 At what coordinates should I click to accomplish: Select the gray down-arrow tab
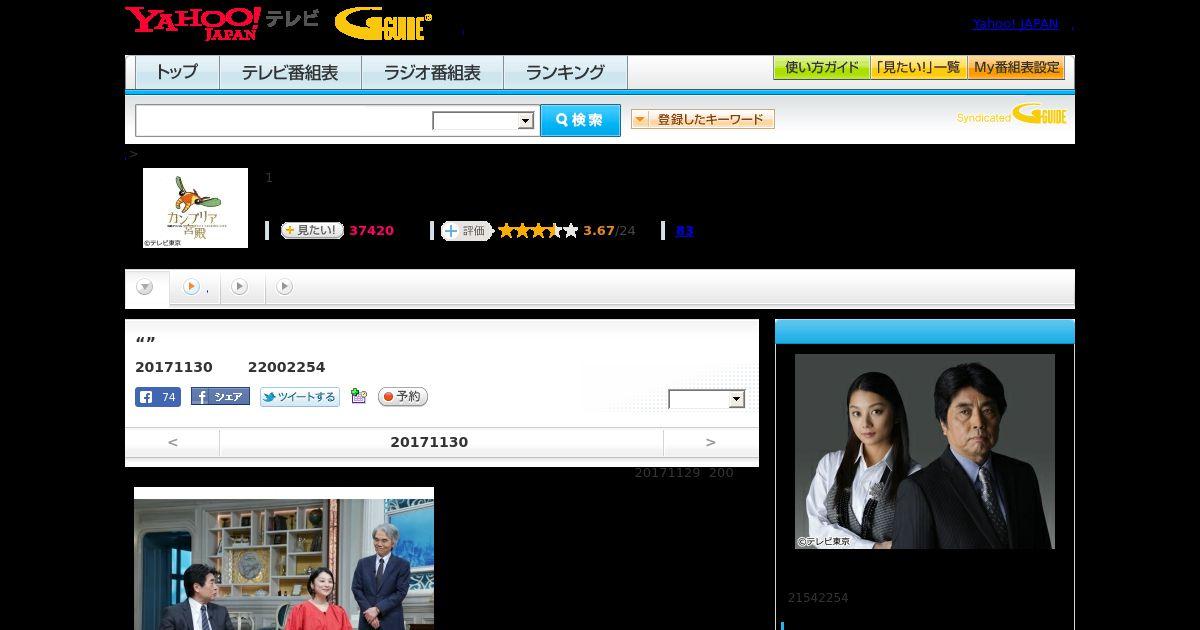(145, 288)
